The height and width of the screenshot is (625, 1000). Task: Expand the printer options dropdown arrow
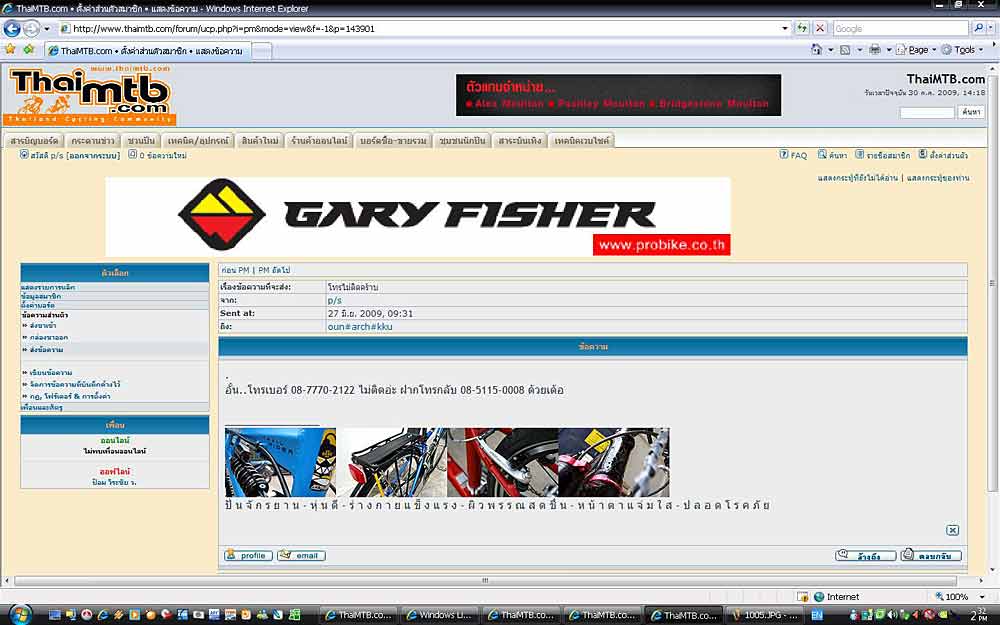(888, 50)
